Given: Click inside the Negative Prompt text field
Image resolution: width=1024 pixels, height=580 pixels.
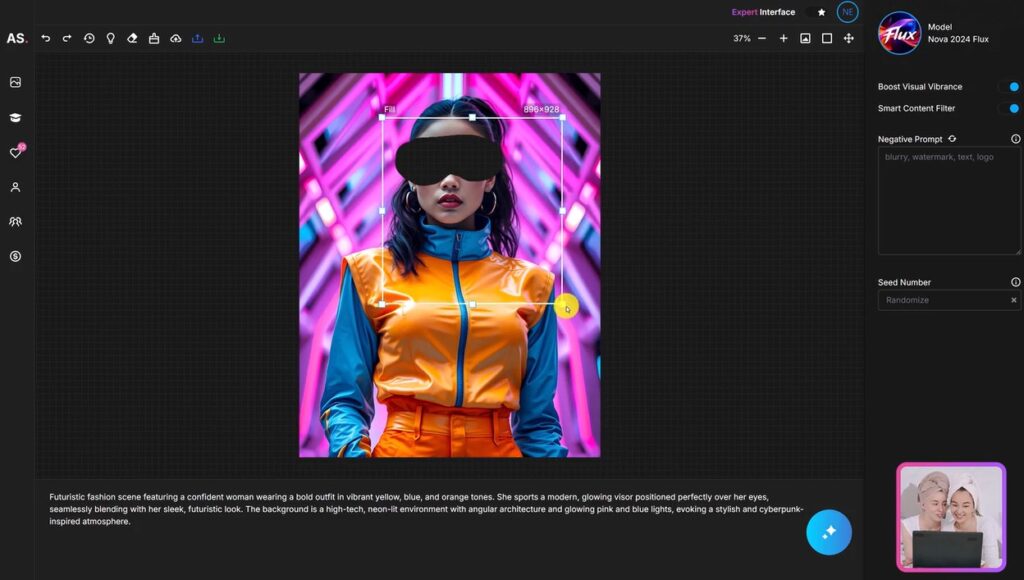Looking at the screenshot, I should [x=948, y=200].
